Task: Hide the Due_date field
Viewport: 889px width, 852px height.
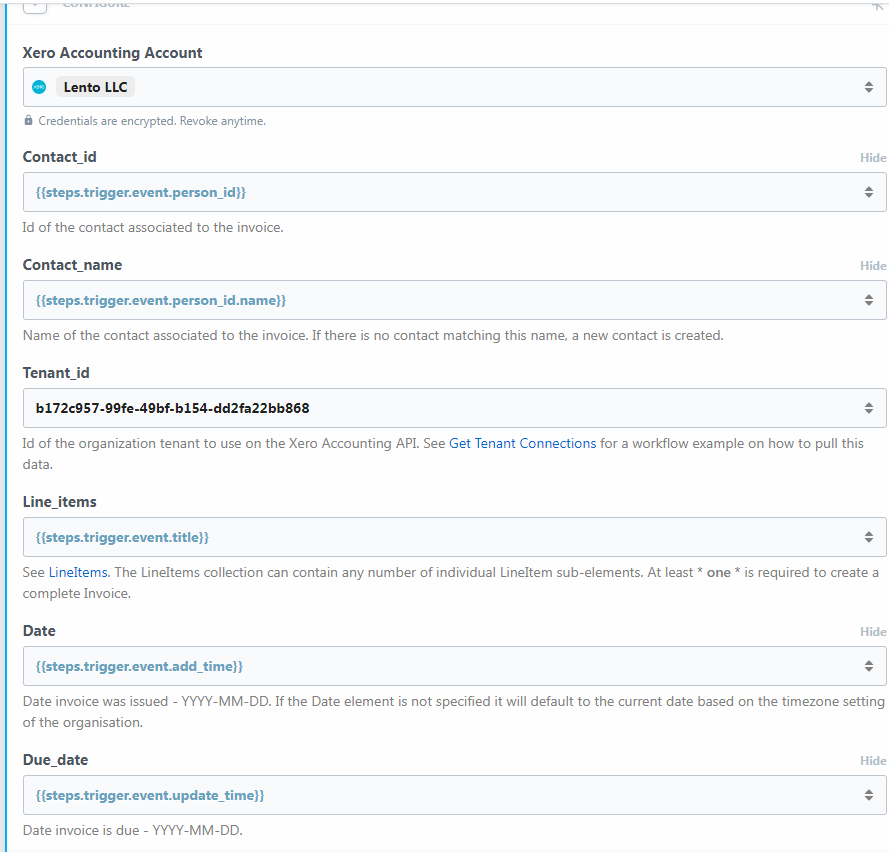Action: click(873, 761)
